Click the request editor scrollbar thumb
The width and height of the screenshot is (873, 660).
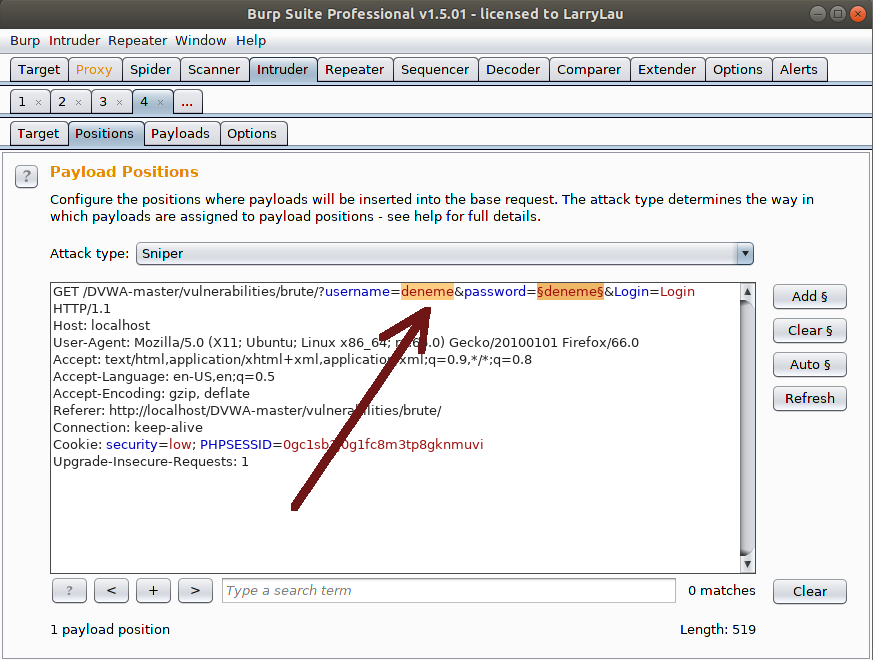747,428
